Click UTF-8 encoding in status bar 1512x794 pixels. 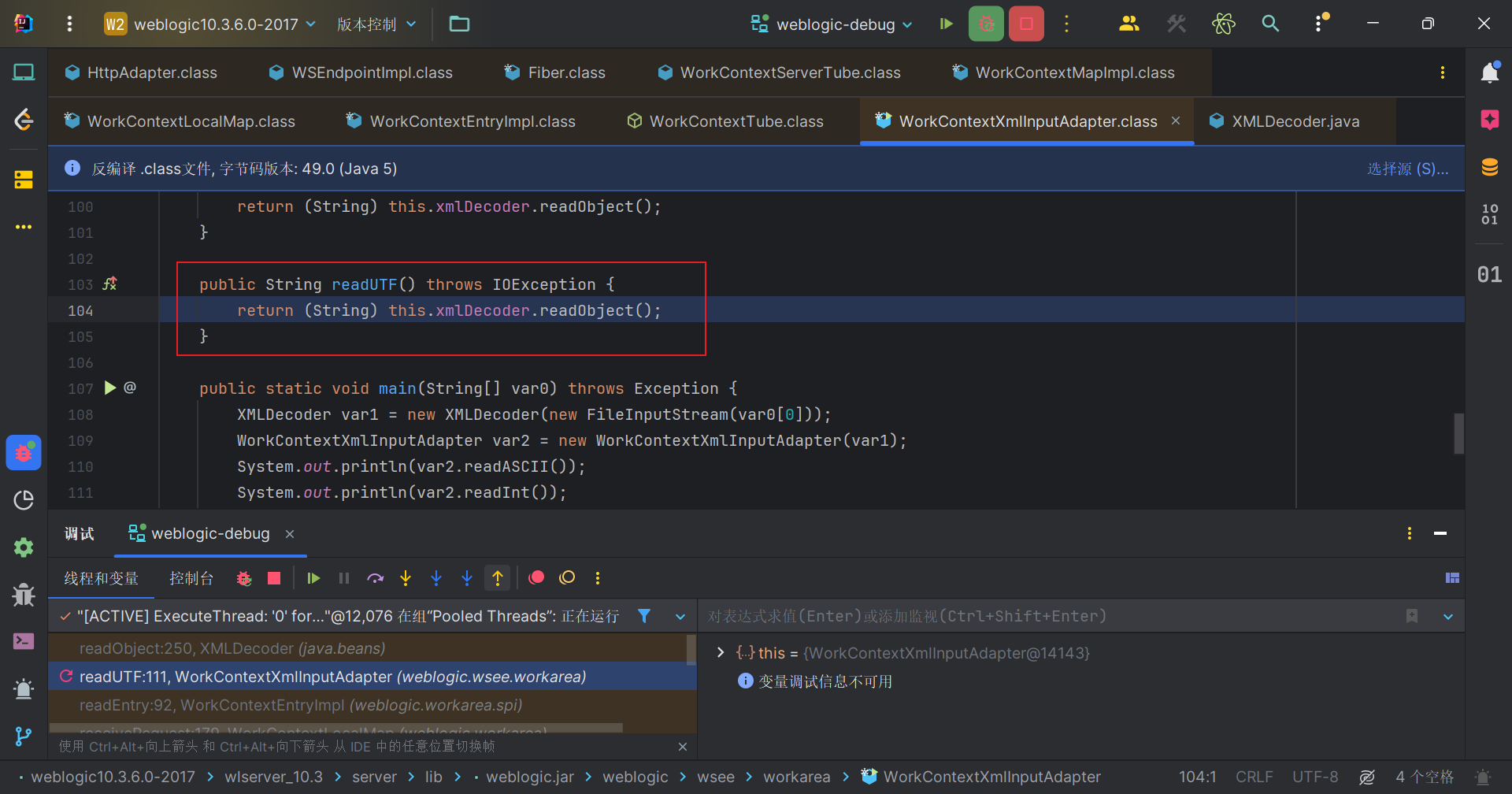pyautogui.click(x=1315, y=777)
